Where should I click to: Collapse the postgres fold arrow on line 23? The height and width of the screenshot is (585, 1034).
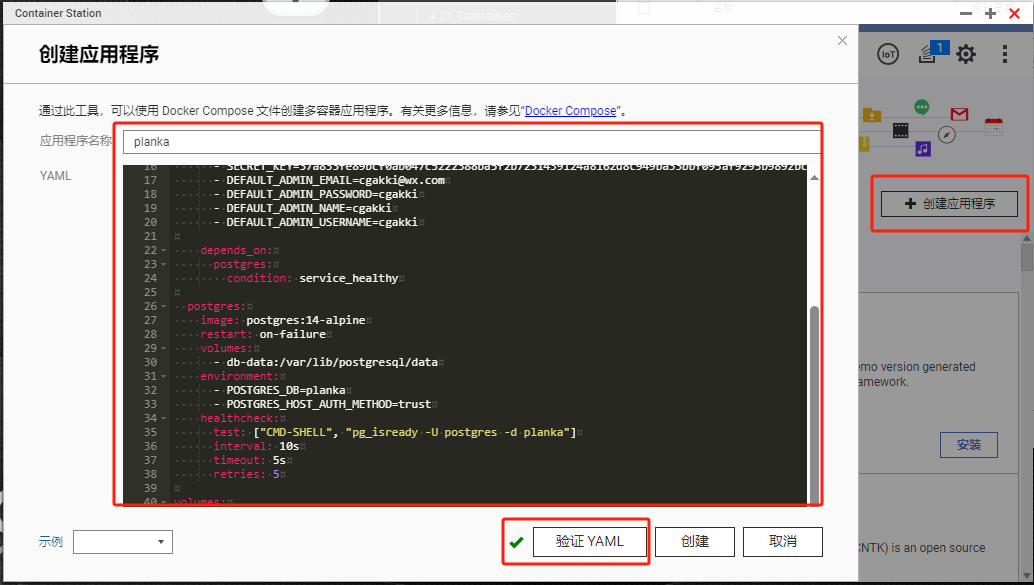coord(164,264)
